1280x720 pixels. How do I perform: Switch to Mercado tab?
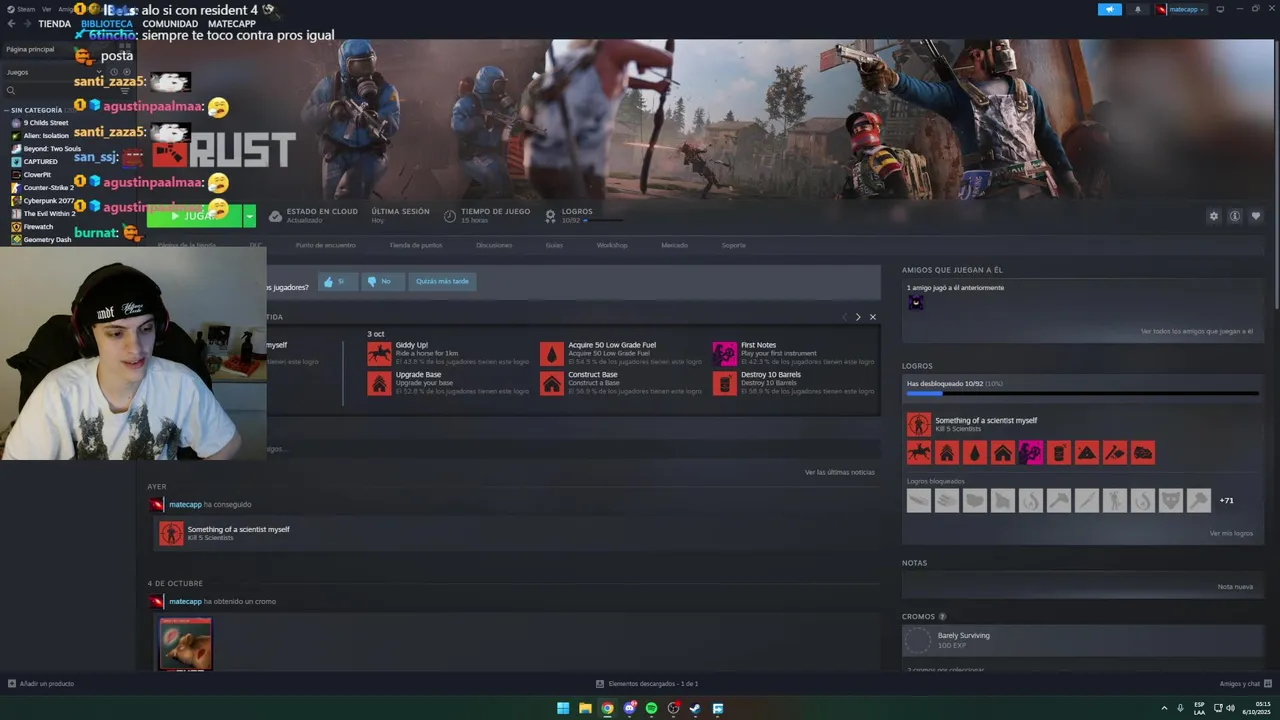click(674, 245)
